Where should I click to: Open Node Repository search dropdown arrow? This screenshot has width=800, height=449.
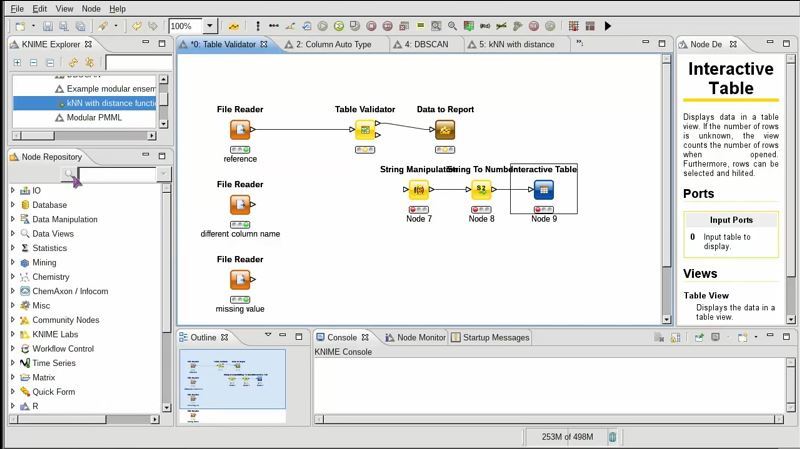[163, 174]
